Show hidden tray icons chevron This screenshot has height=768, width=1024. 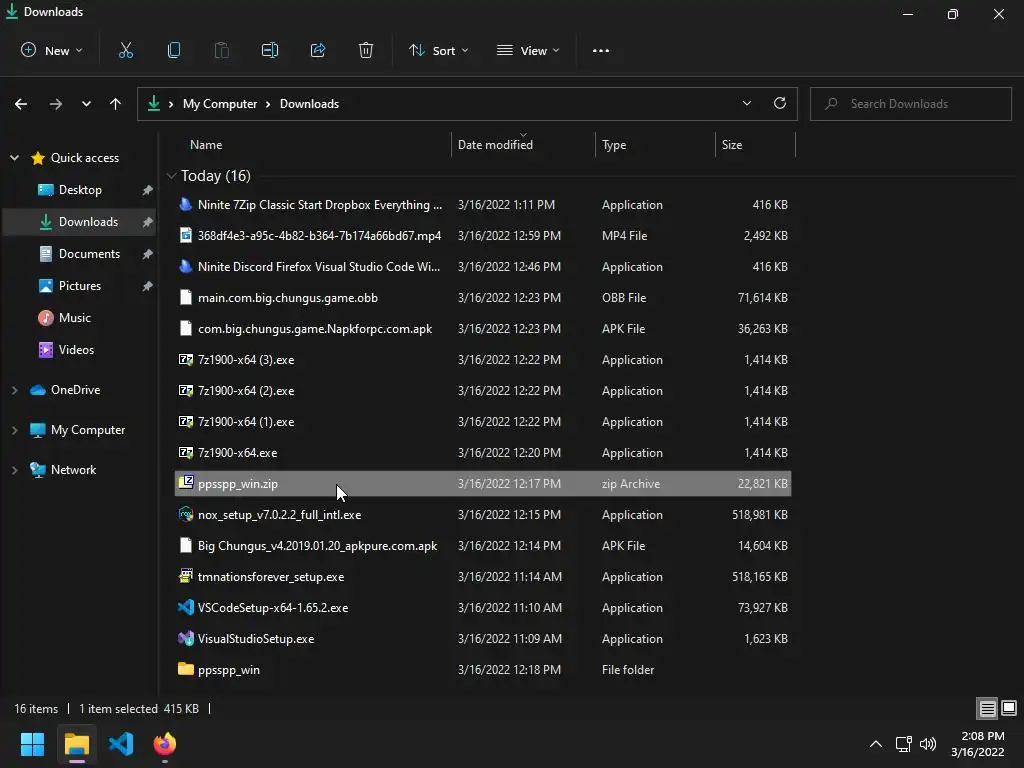point(876,744)
